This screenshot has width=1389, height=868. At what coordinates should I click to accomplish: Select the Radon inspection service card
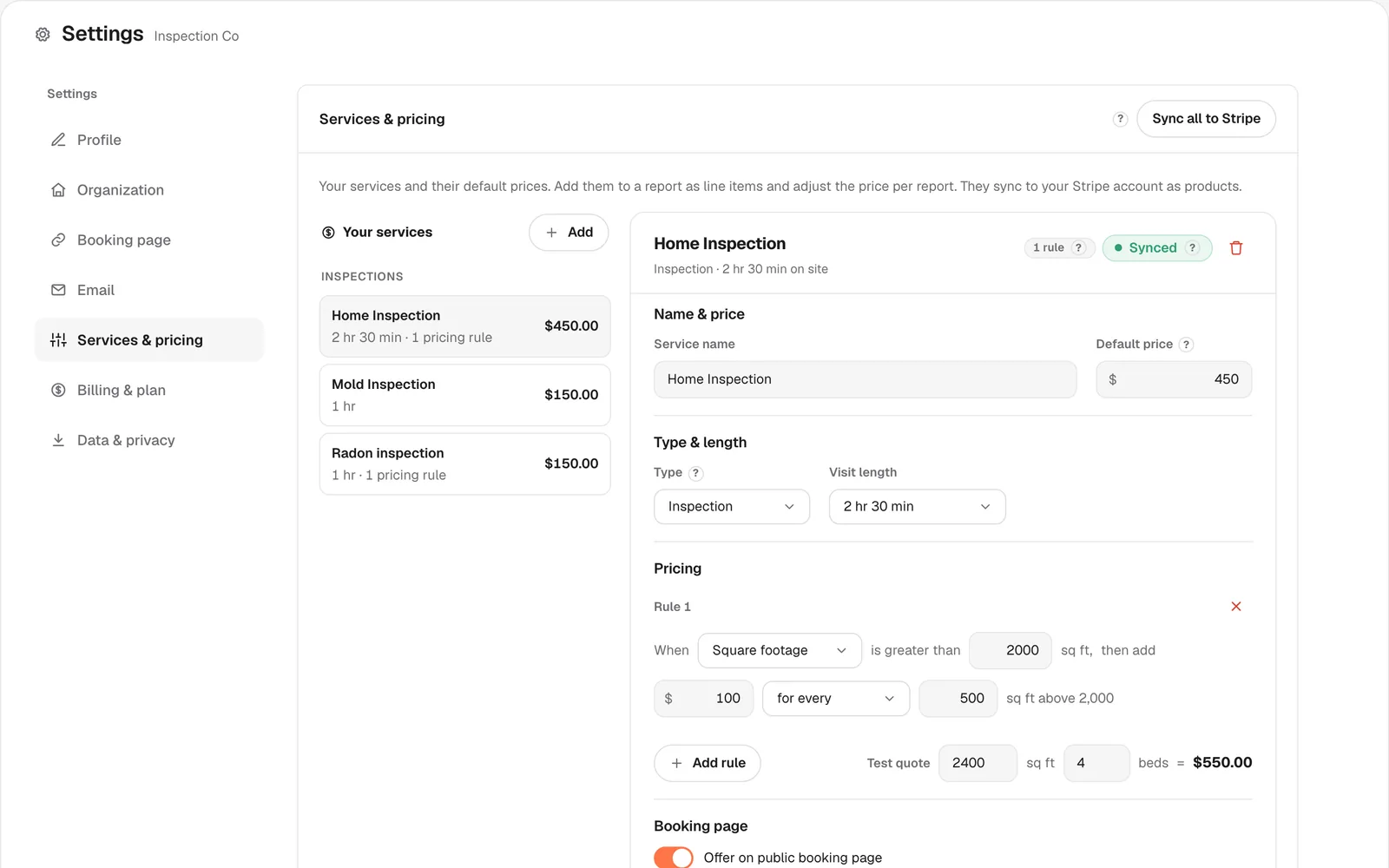pos(465,464)
